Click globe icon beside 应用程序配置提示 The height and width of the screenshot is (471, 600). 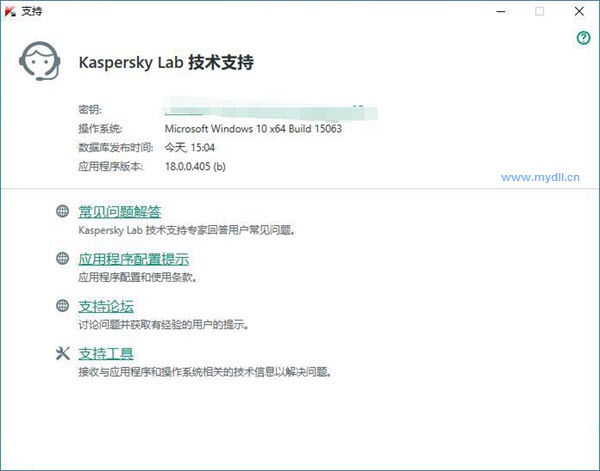click(62, 258)
